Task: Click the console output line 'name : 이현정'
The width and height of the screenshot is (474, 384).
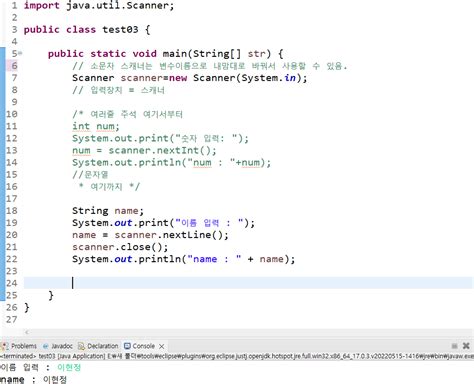Action: (x=33, y=379)
